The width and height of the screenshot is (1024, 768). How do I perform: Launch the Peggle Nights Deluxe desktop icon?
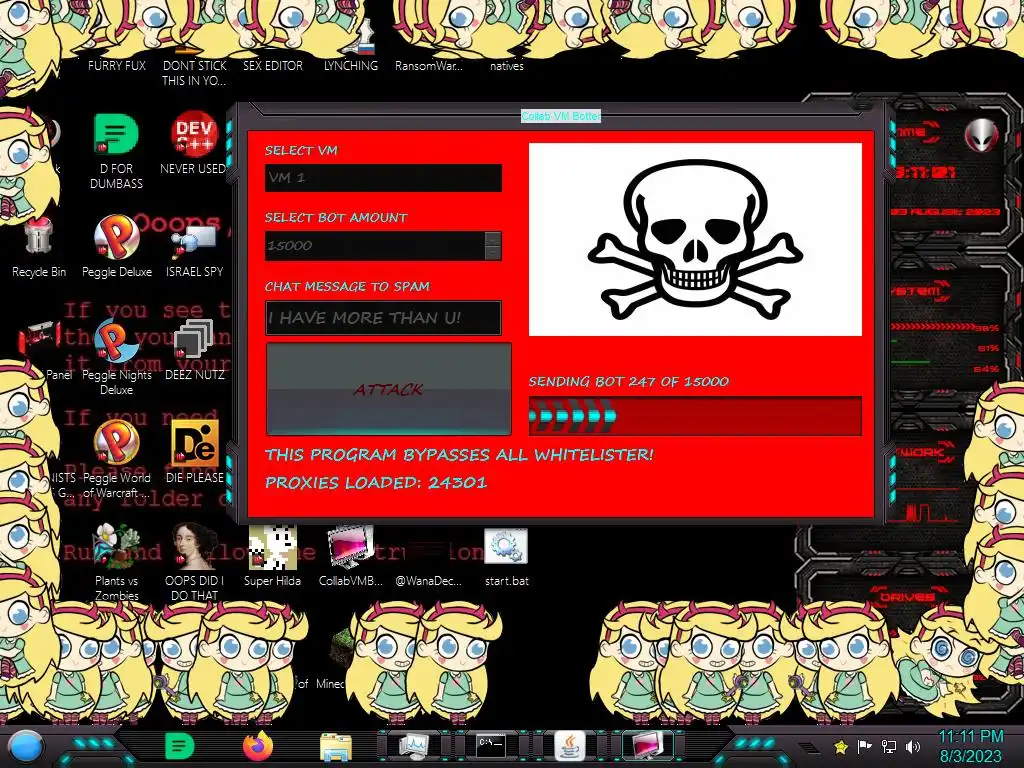pos(117,358)
